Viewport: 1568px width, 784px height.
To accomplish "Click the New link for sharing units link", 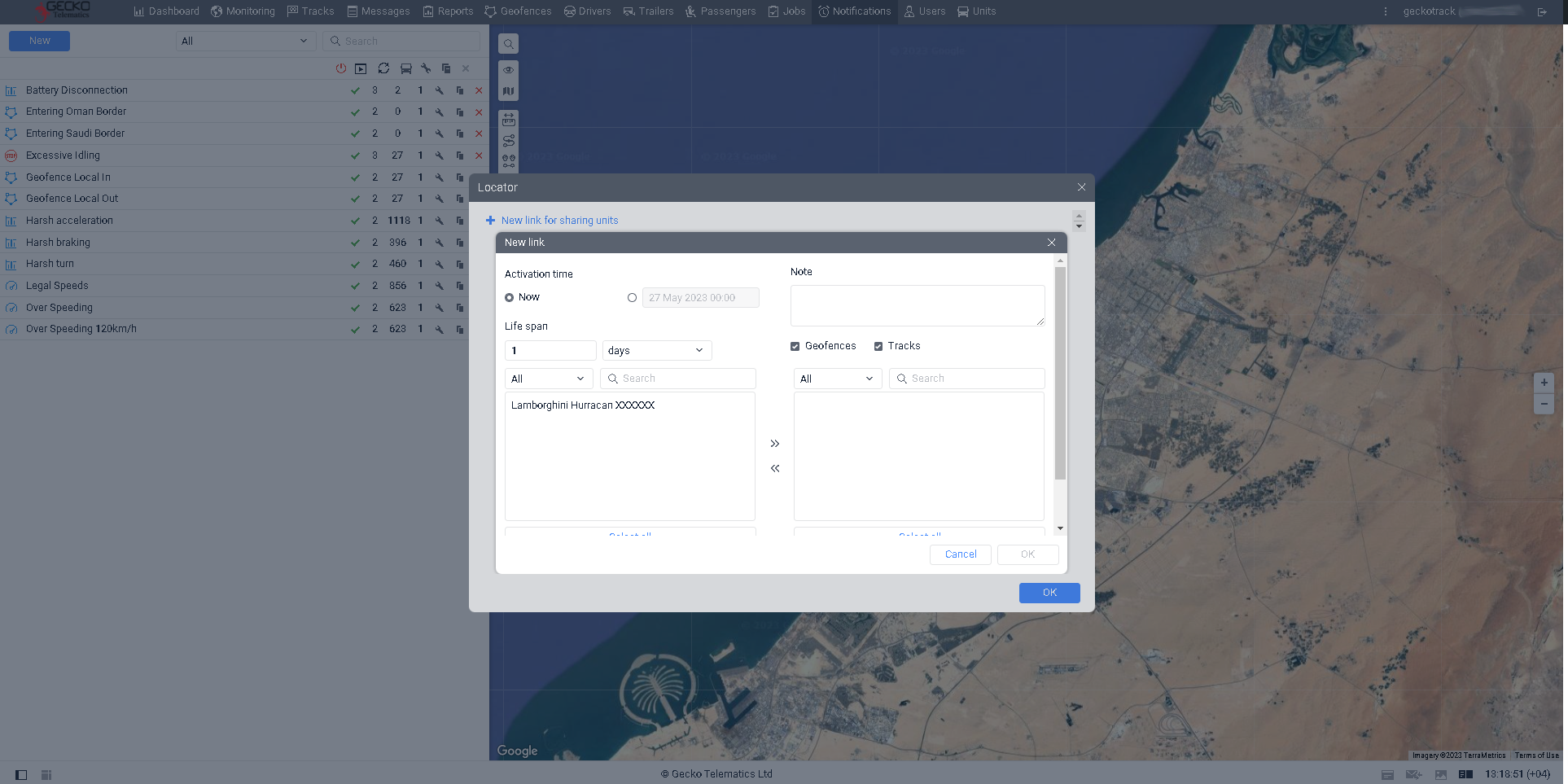I will (x=559, y=220).
